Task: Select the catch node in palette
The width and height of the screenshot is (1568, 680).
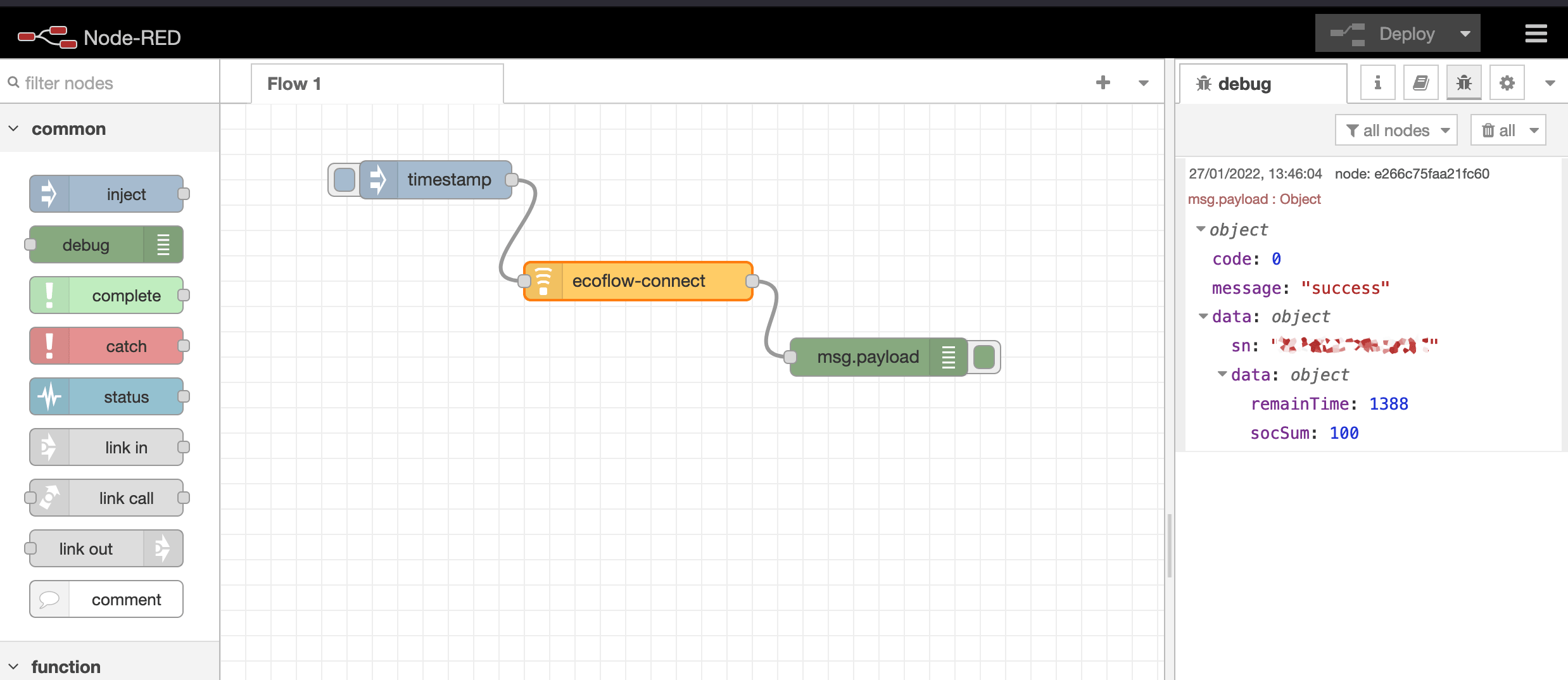Action: [x=106, y=346]
